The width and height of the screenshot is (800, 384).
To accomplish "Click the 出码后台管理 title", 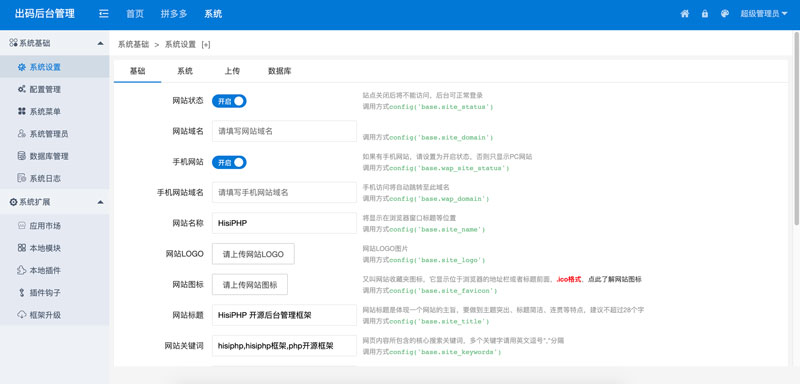I will pyautogui.click(x=45, y=14).
